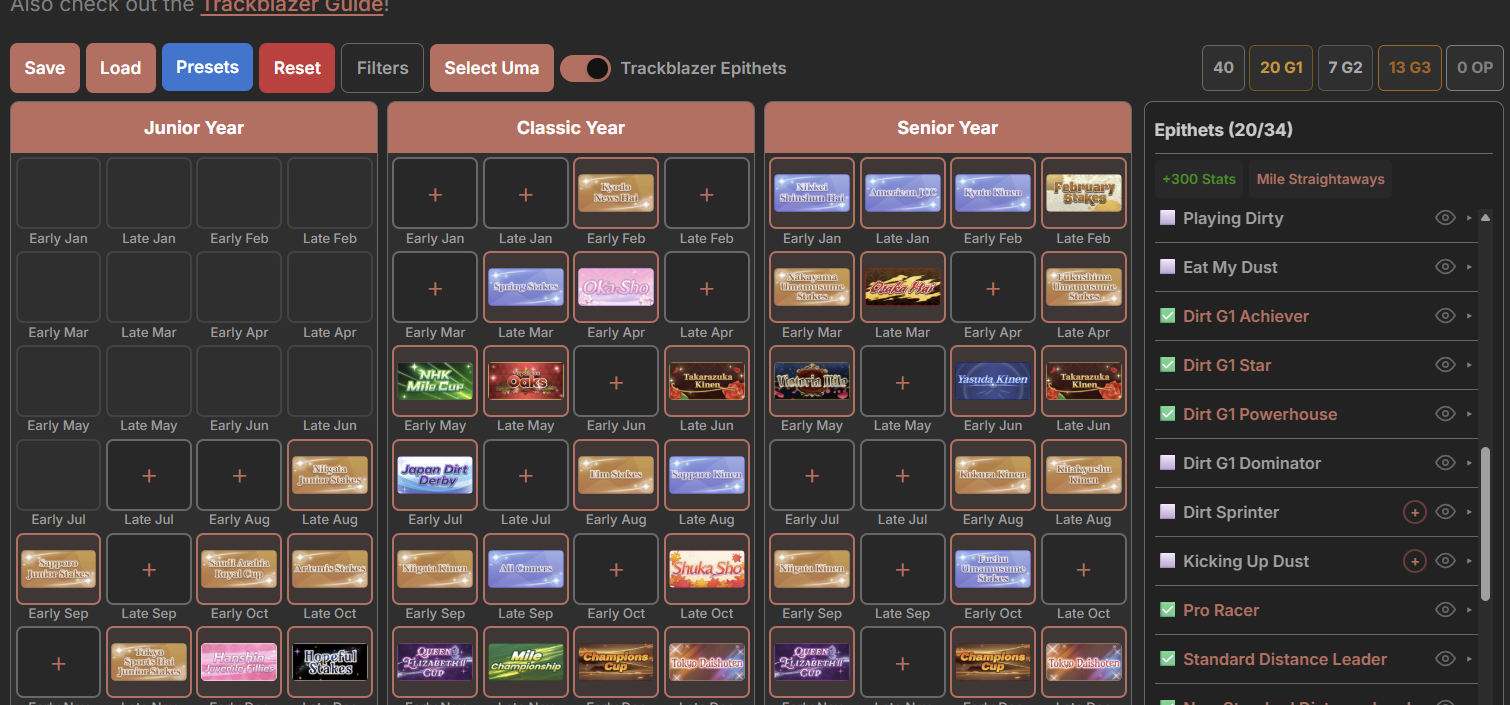Click the Victoria Mile race tile

812,381
